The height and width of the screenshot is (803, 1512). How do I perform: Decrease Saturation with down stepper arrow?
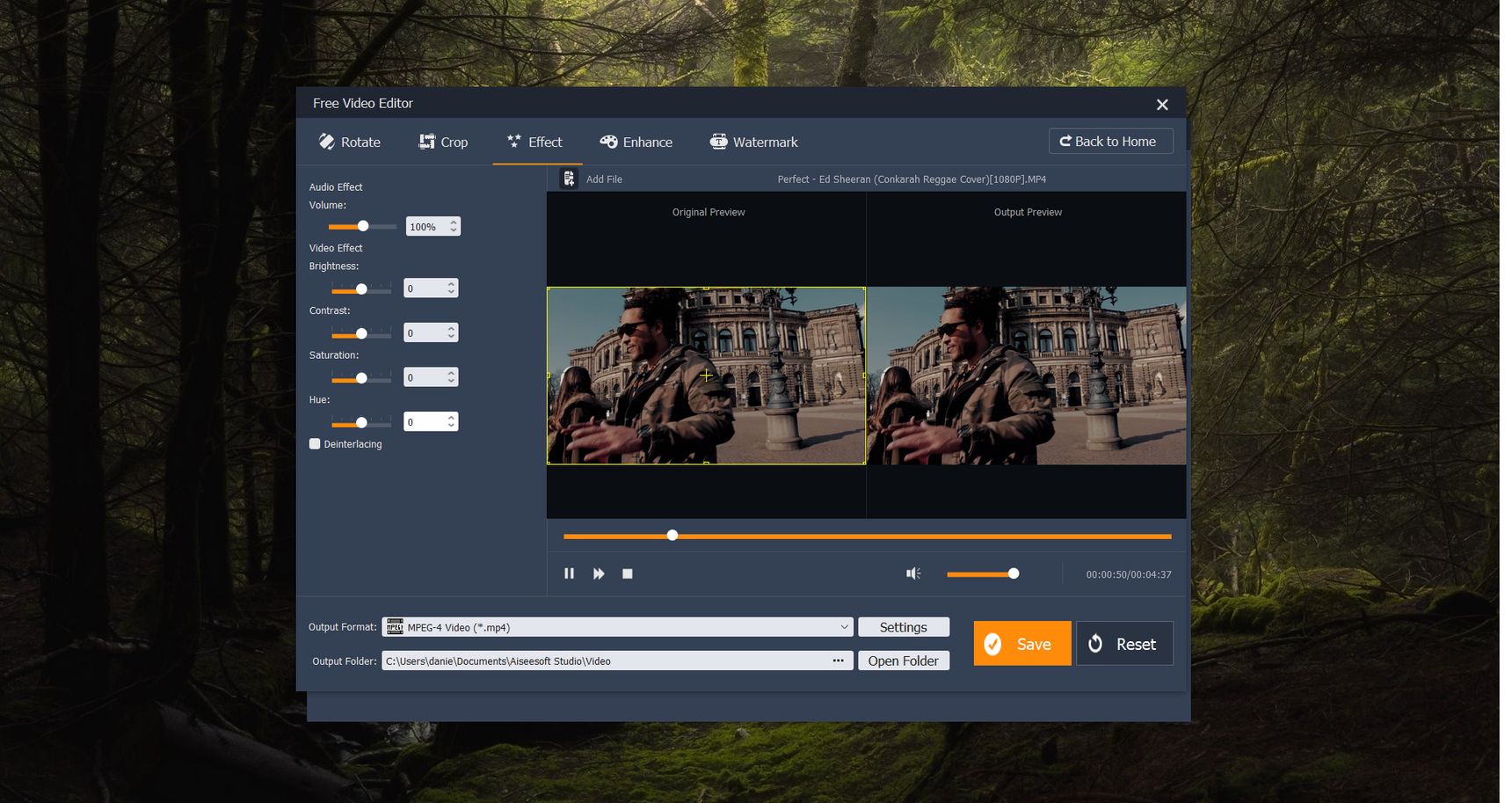[x=452, y=382]
